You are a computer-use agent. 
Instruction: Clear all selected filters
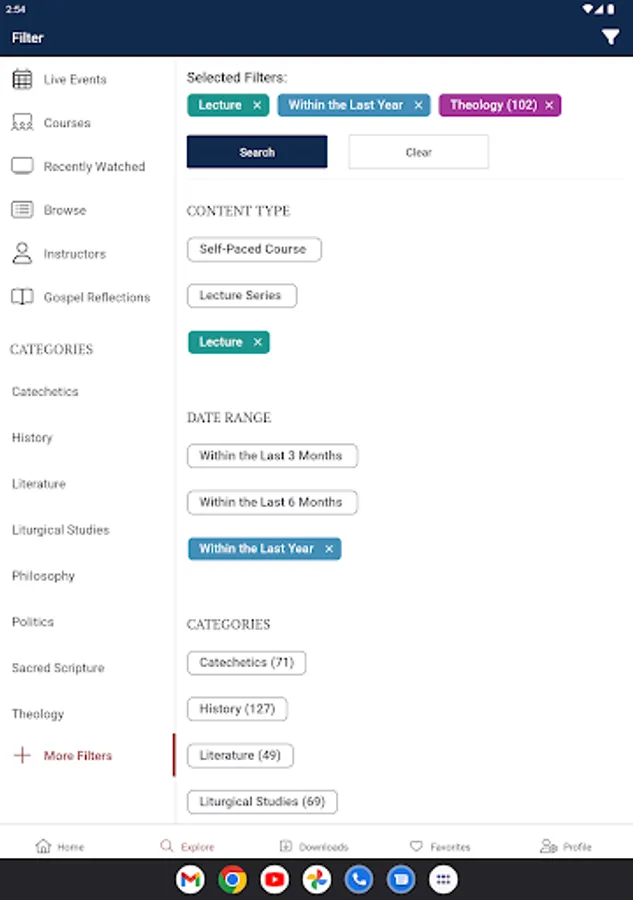point(418,152)
